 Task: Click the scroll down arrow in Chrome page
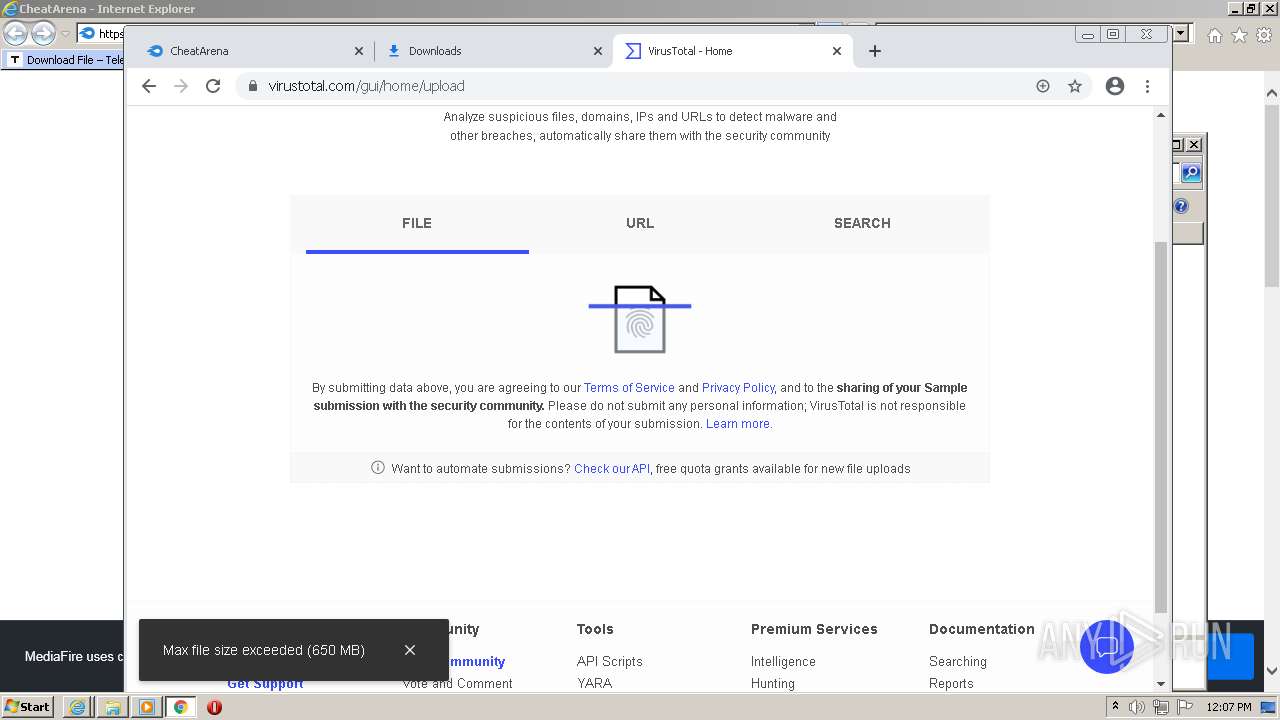(x=1160, y=684)
